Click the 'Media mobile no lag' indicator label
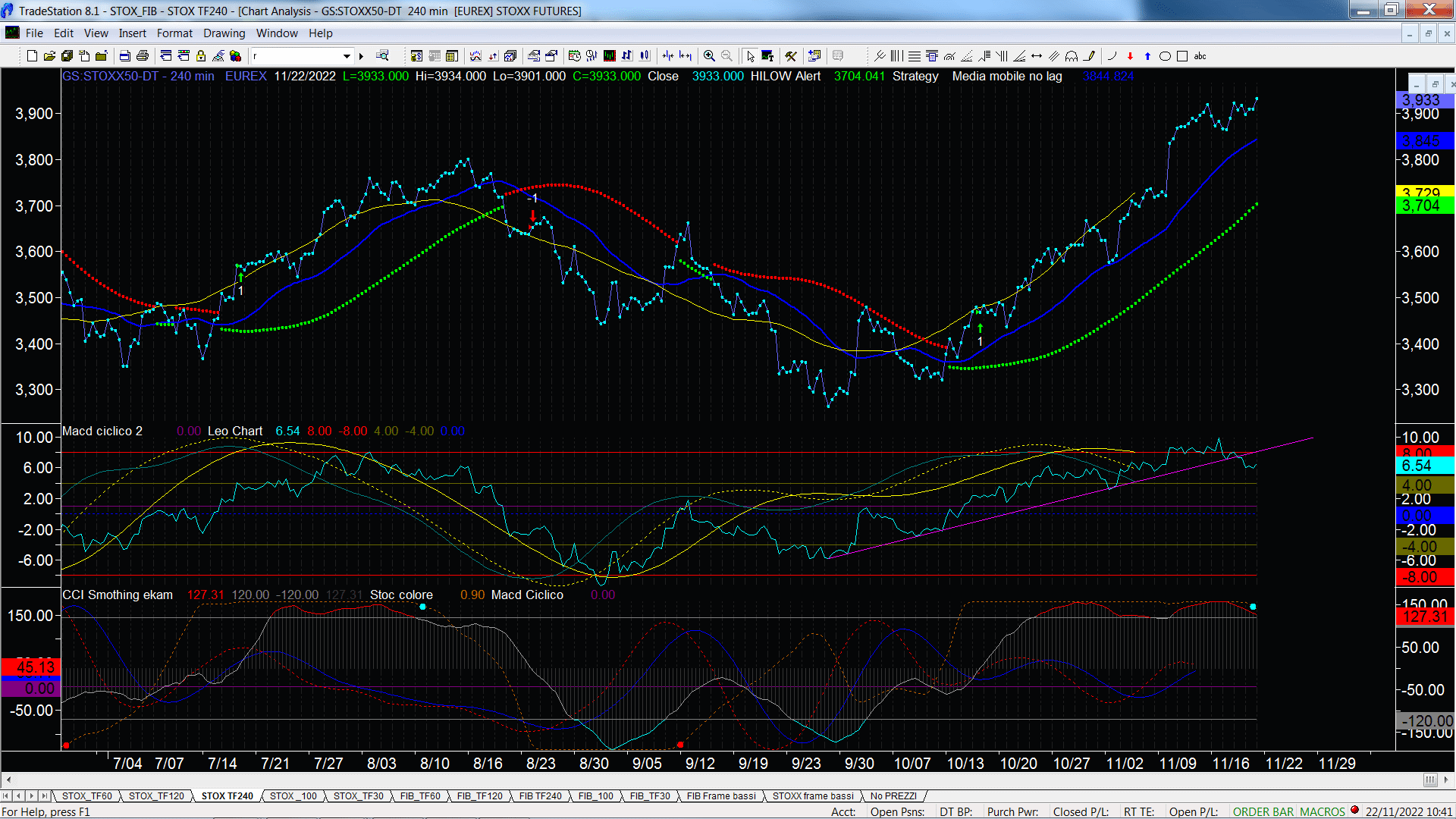Image resolution: width=1456 pixels, height=819 pixels. (1007, 76)
